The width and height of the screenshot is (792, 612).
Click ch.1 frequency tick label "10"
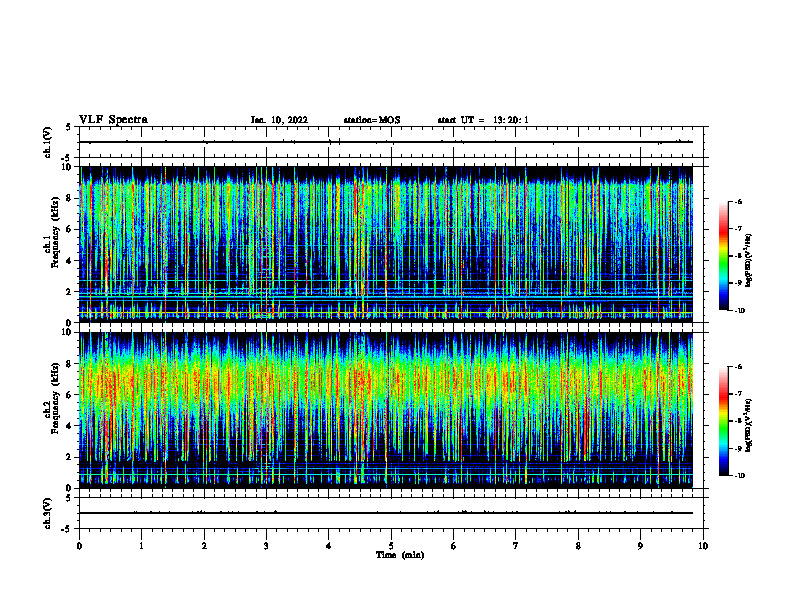pyautogui.click(x=69, y=167)
